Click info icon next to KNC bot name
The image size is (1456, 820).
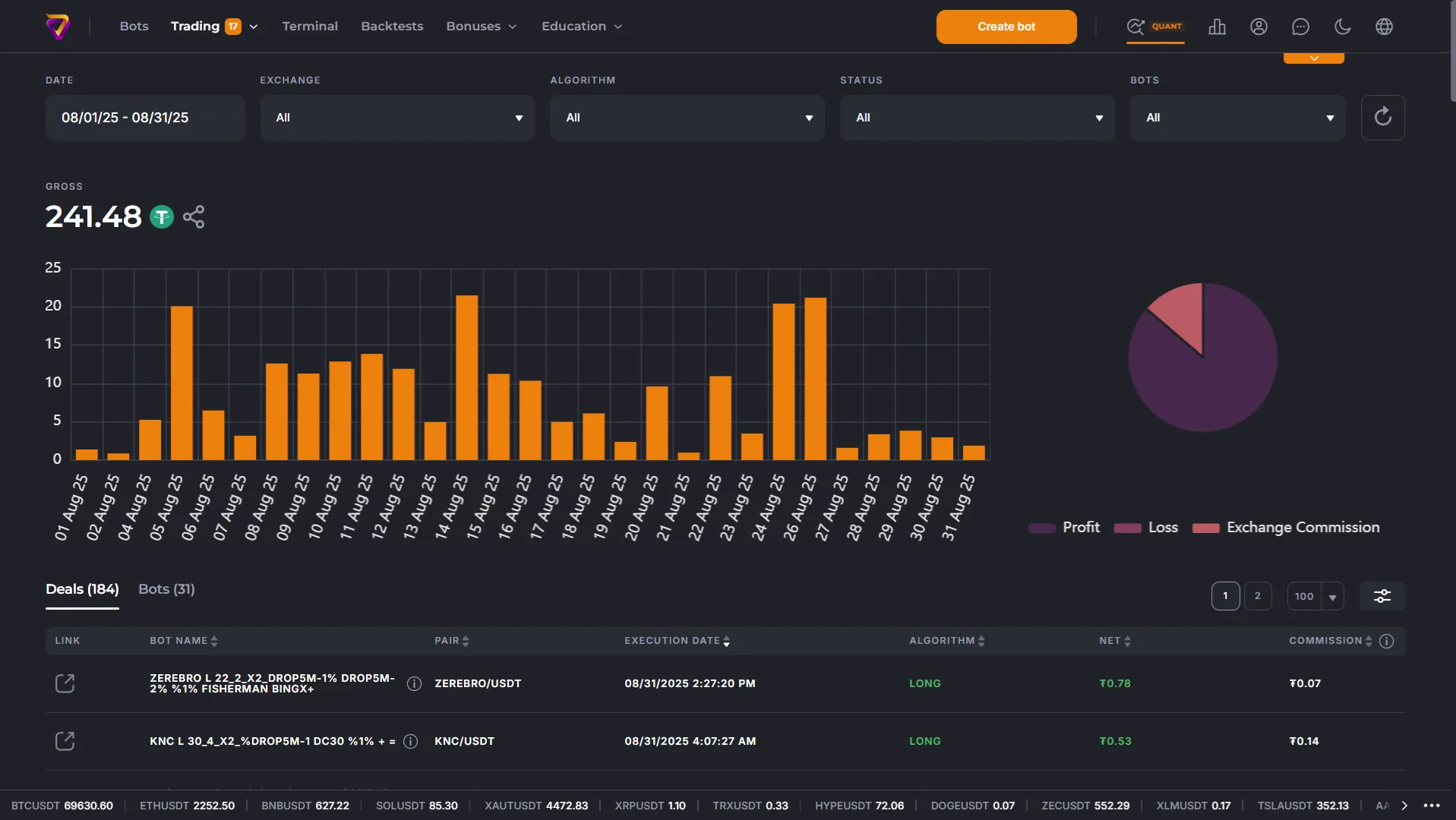click(410, 741)
